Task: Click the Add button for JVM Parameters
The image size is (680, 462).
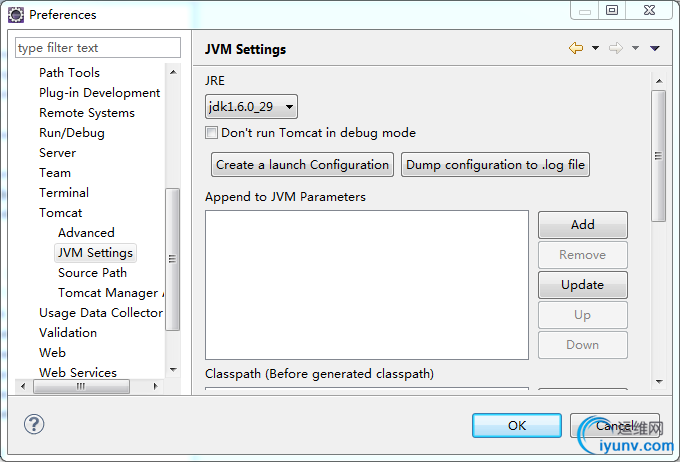Action: pyautogui.click(x=582, y=225)
